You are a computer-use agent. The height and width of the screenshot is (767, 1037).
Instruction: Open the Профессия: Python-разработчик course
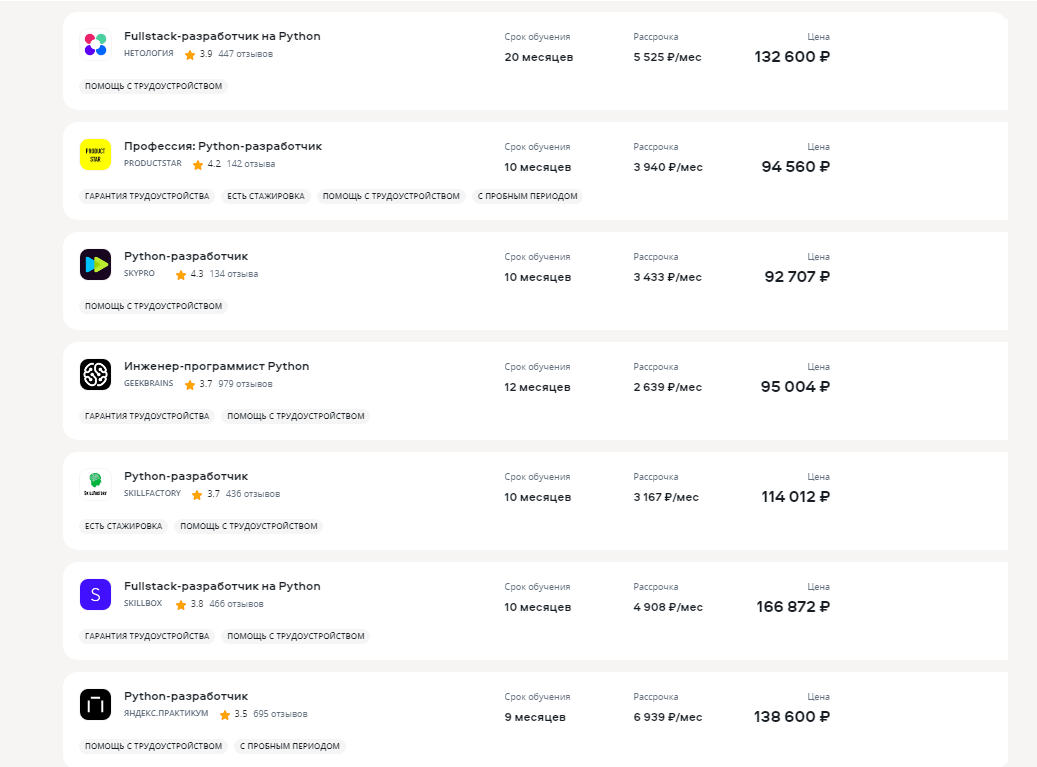tap(222, 146)
